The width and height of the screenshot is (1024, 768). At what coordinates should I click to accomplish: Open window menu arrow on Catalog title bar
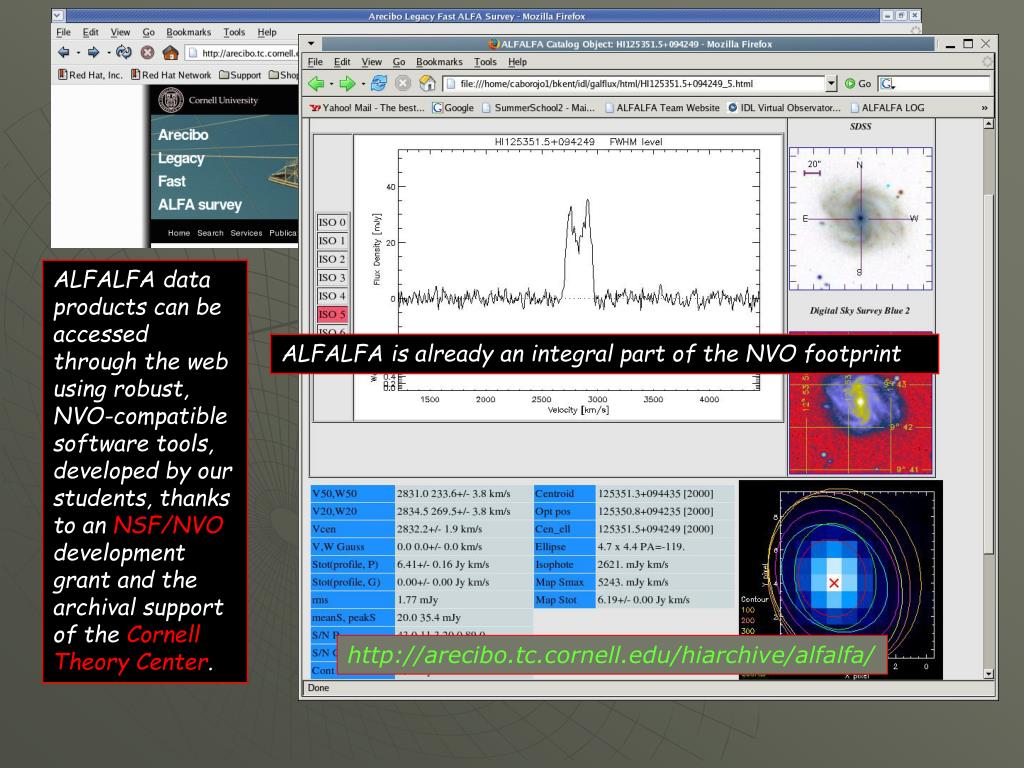pos(311,44)
